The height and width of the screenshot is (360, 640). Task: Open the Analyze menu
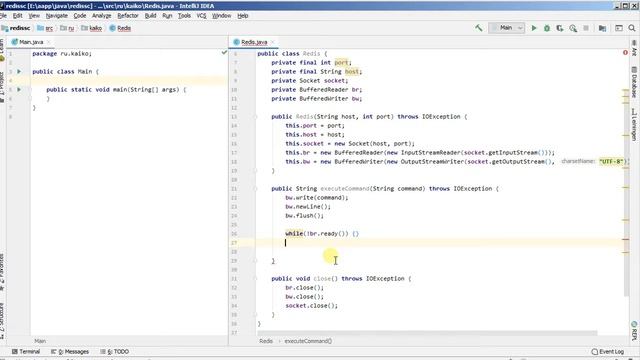click(102, 16)
